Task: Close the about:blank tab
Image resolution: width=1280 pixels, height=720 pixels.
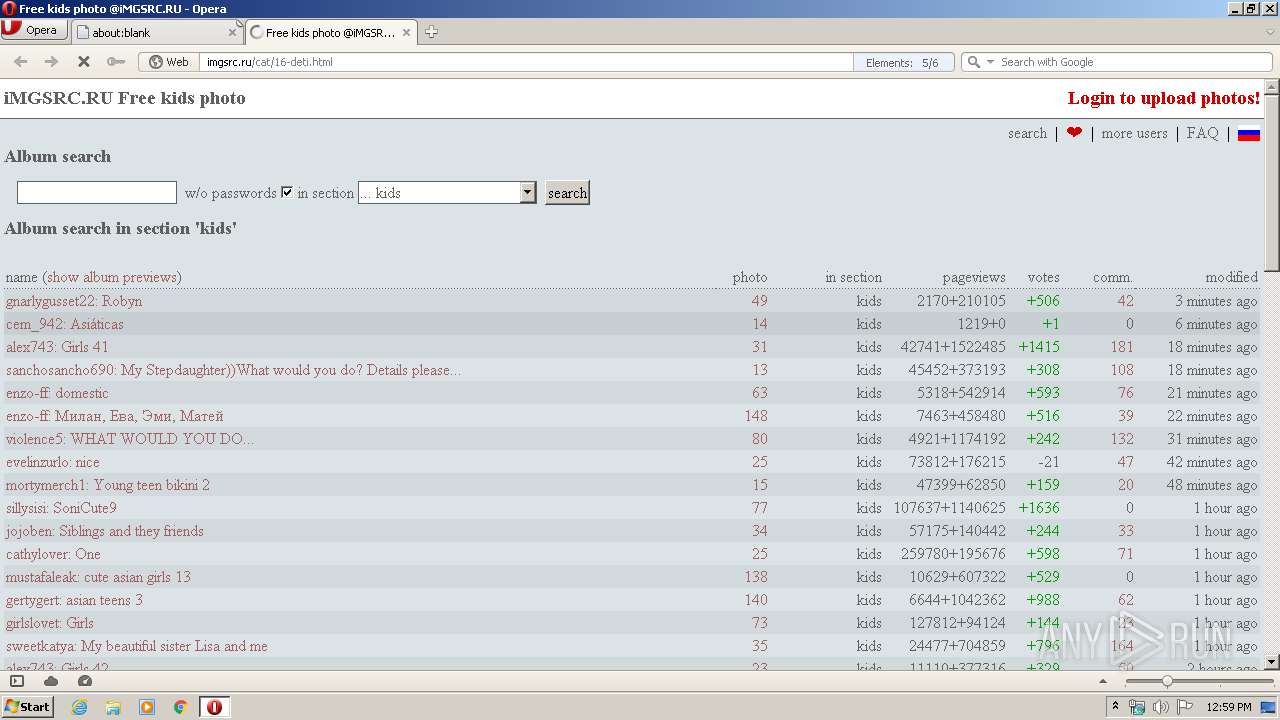Action: tap(233, 32)
